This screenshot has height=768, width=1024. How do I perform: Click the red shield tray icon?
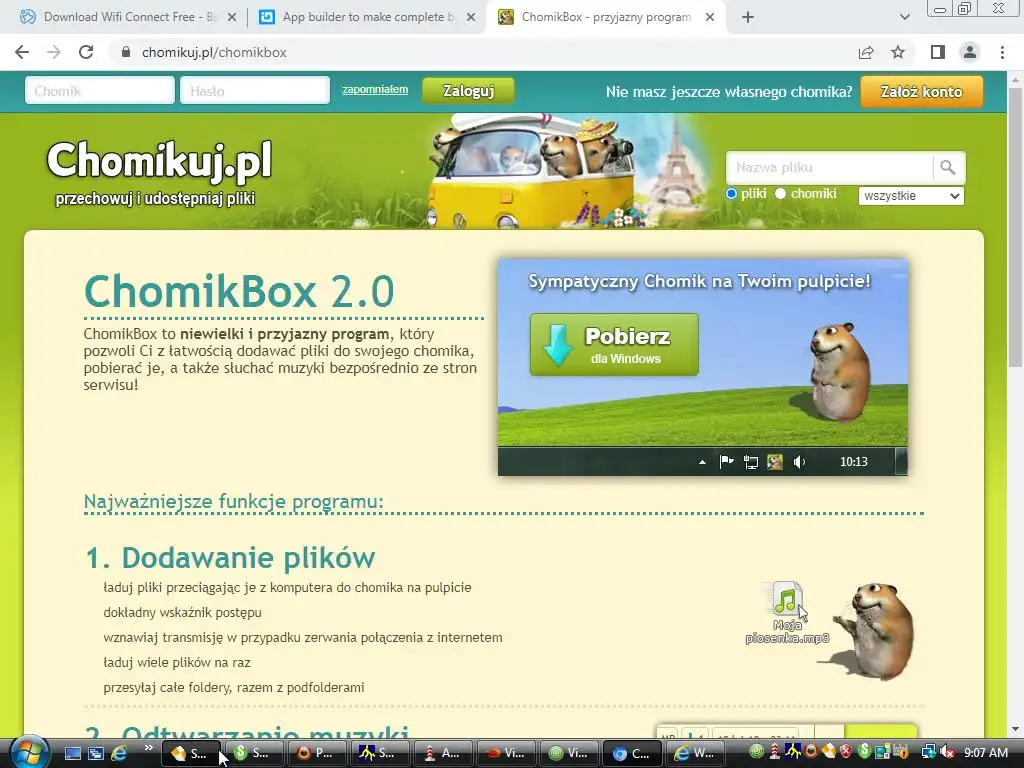[x=846, y=752]
